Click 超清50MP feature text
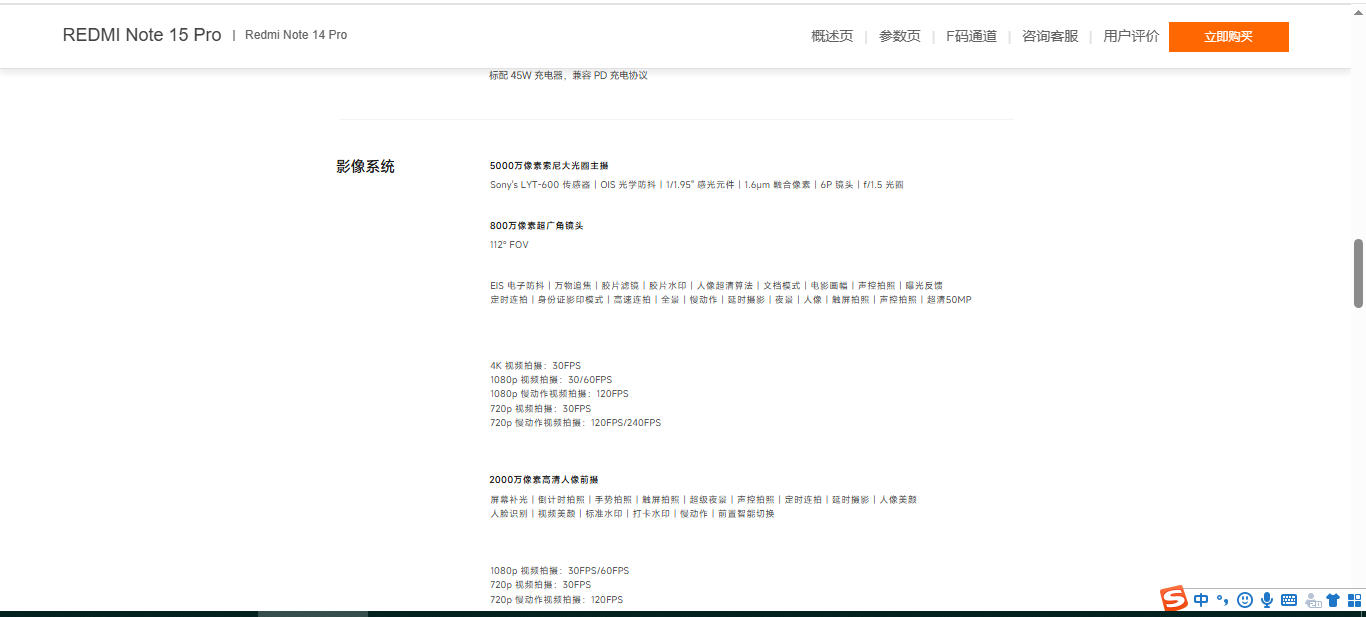This screenshot has width=1366, height=617. [x=949, y=300]
